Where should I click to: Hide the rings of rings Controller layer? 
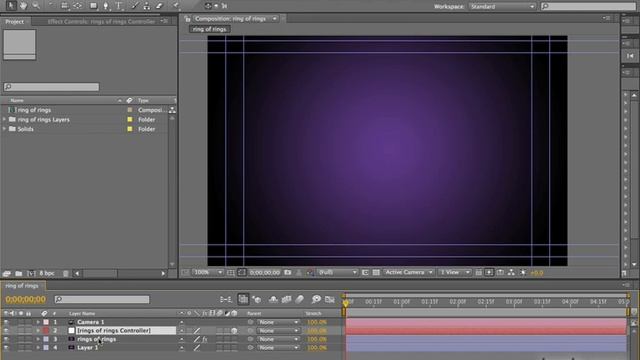(x=6, y=331)
